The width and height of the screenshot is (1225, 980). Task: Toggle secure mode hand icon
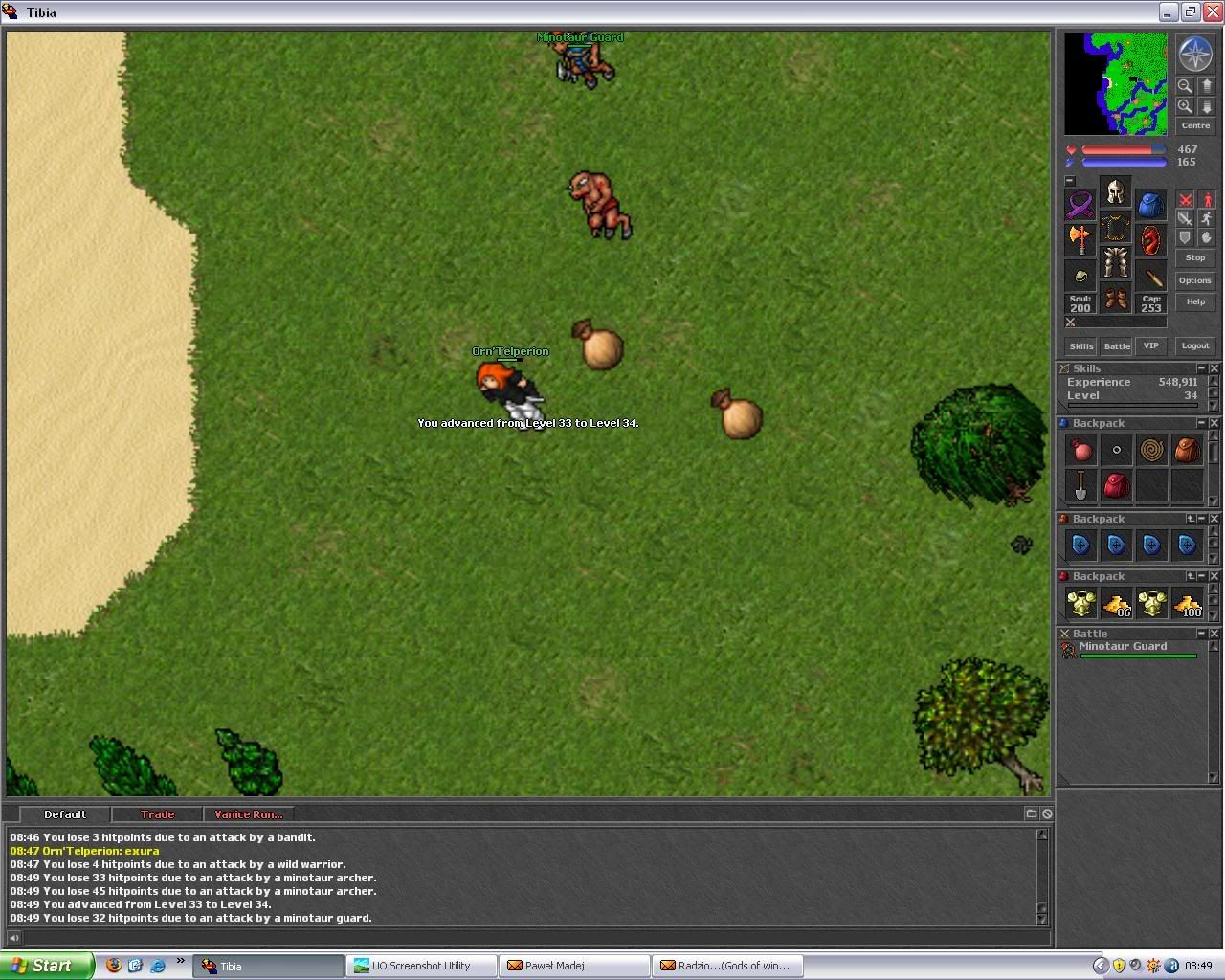point(1206,237)
